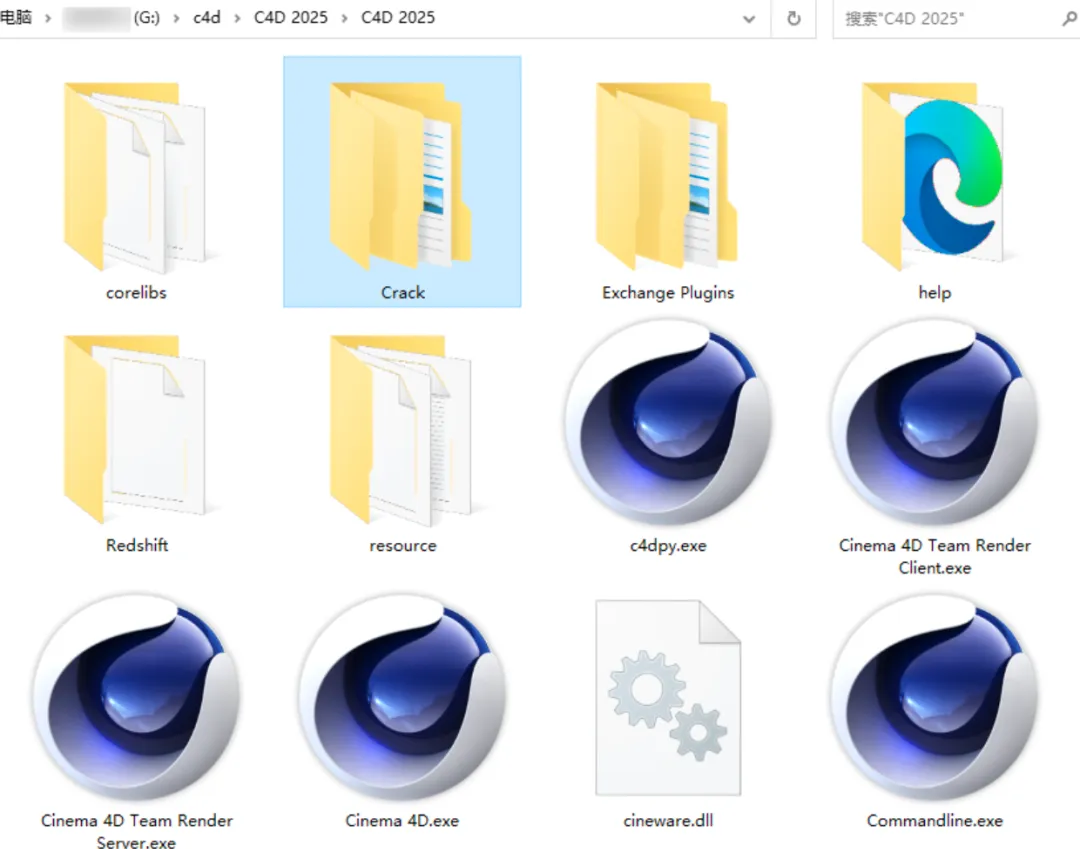Open the Crack folder icon
Image resolution: width=1080 pixels, height=849 pixels.
coord(401,177)
